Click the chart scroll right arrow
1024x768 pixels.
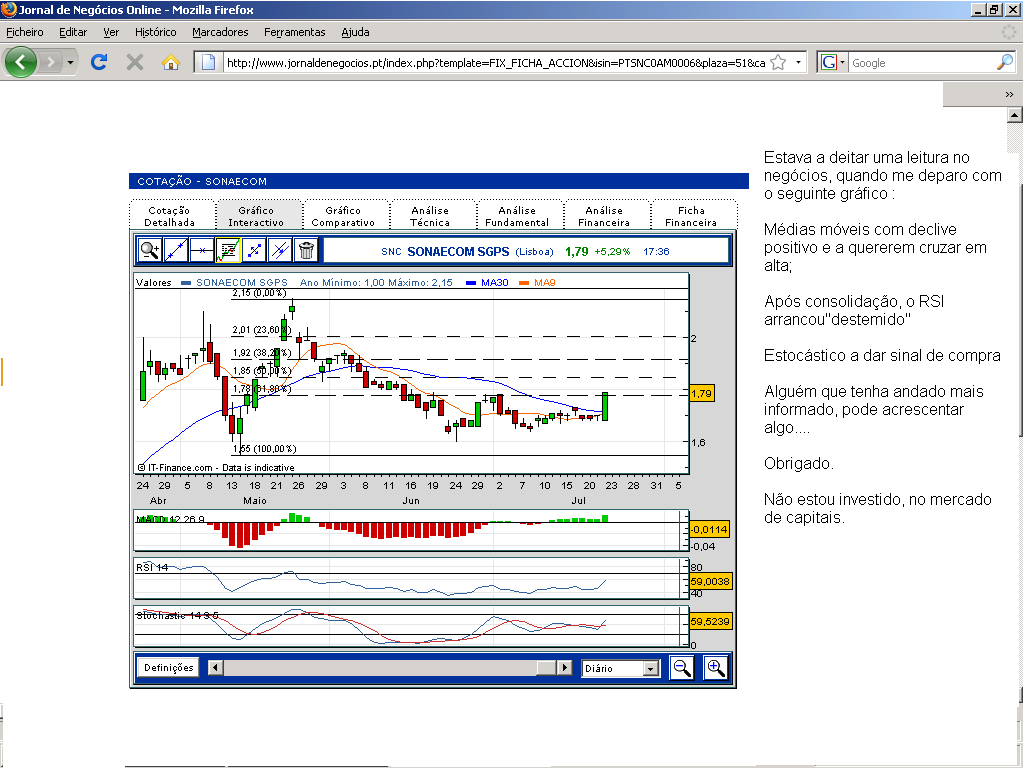coord(564,667)
